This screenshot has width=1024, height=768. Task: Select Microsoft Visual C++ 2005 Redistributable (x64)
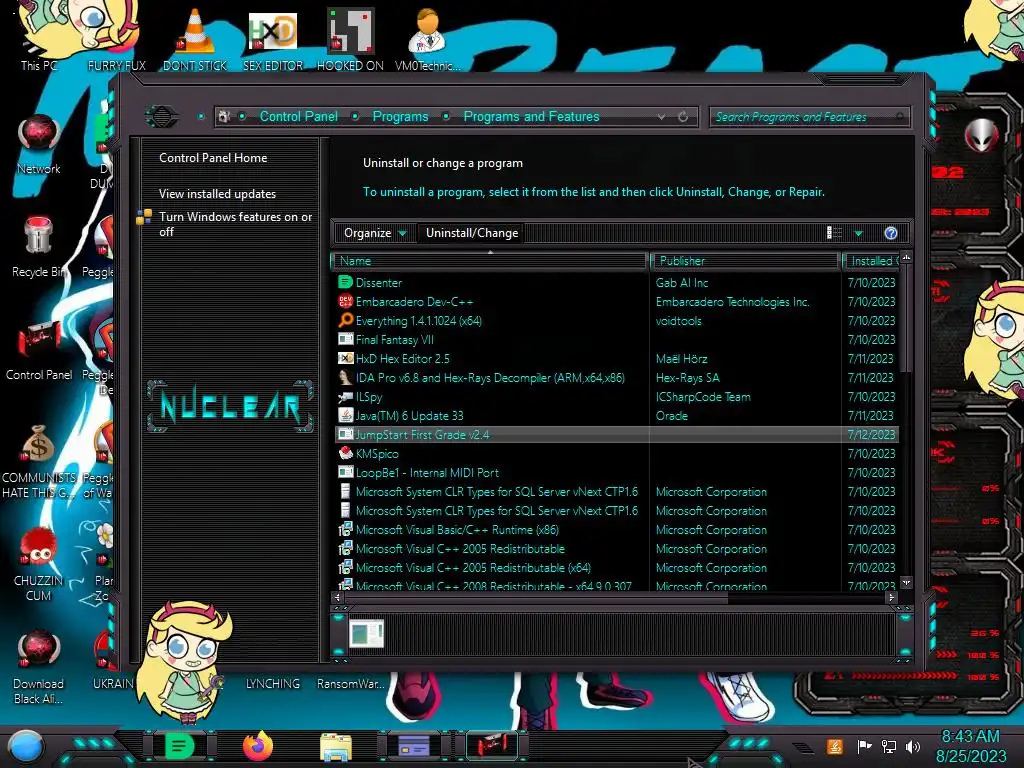(x=616, y=568)
